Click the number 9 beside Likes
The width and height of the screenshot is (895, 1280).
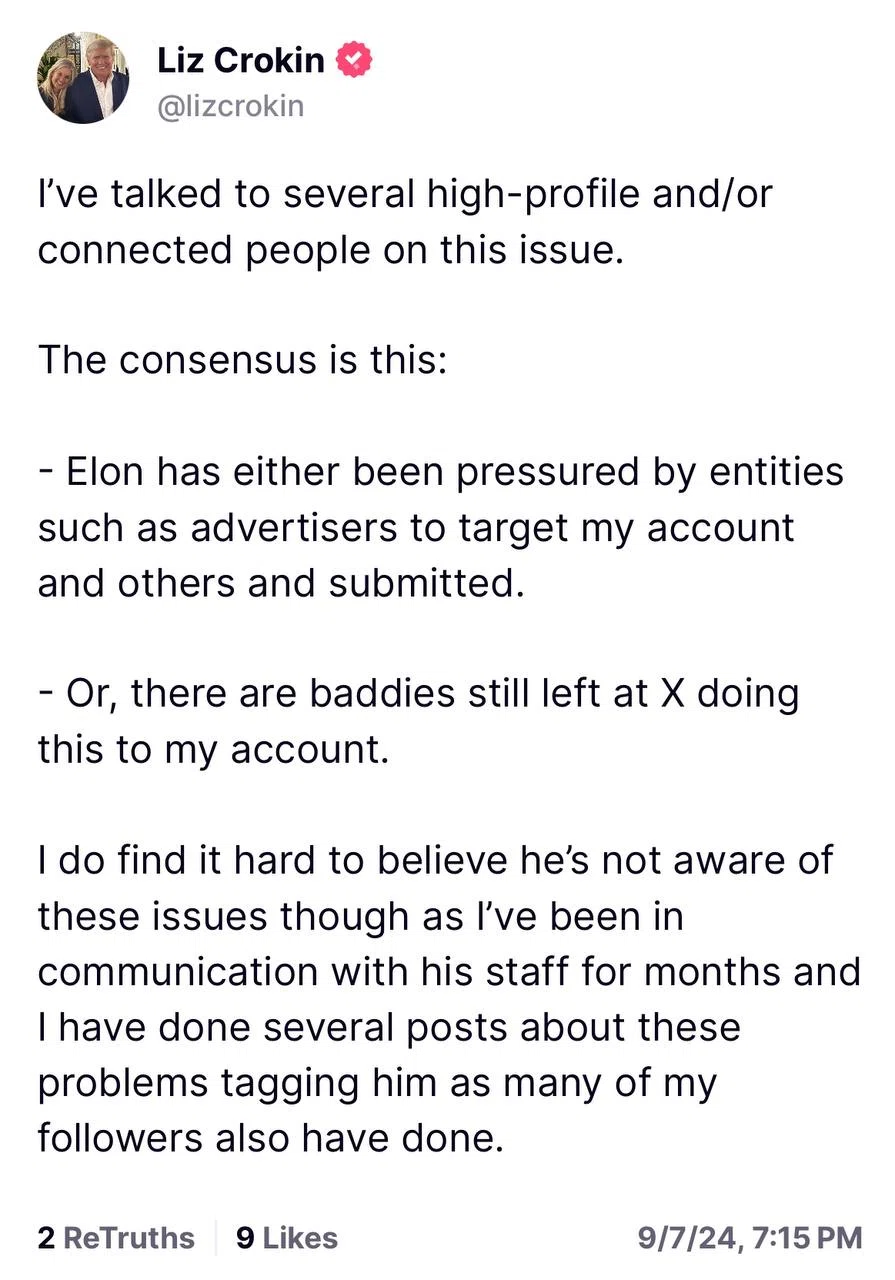(245, 1238)
